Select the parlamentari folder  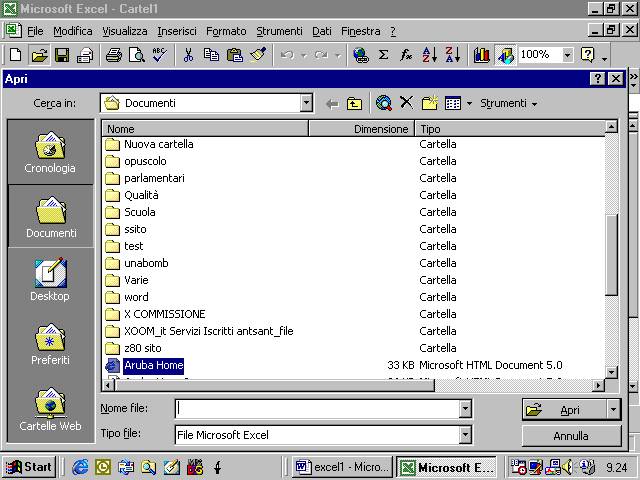click(x=154, y=178)
